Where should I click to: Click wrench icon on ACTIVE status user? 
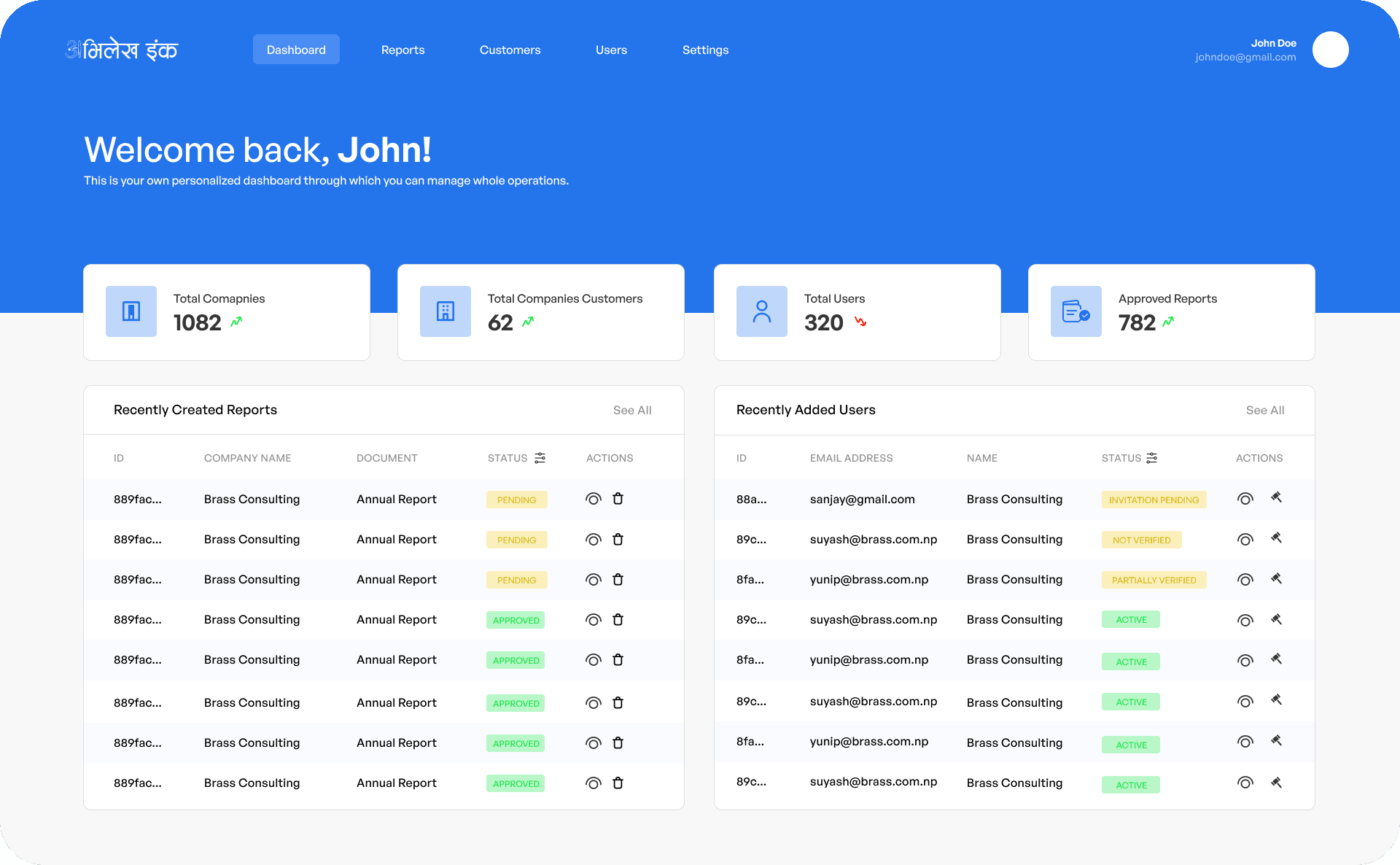point(1275,619)
